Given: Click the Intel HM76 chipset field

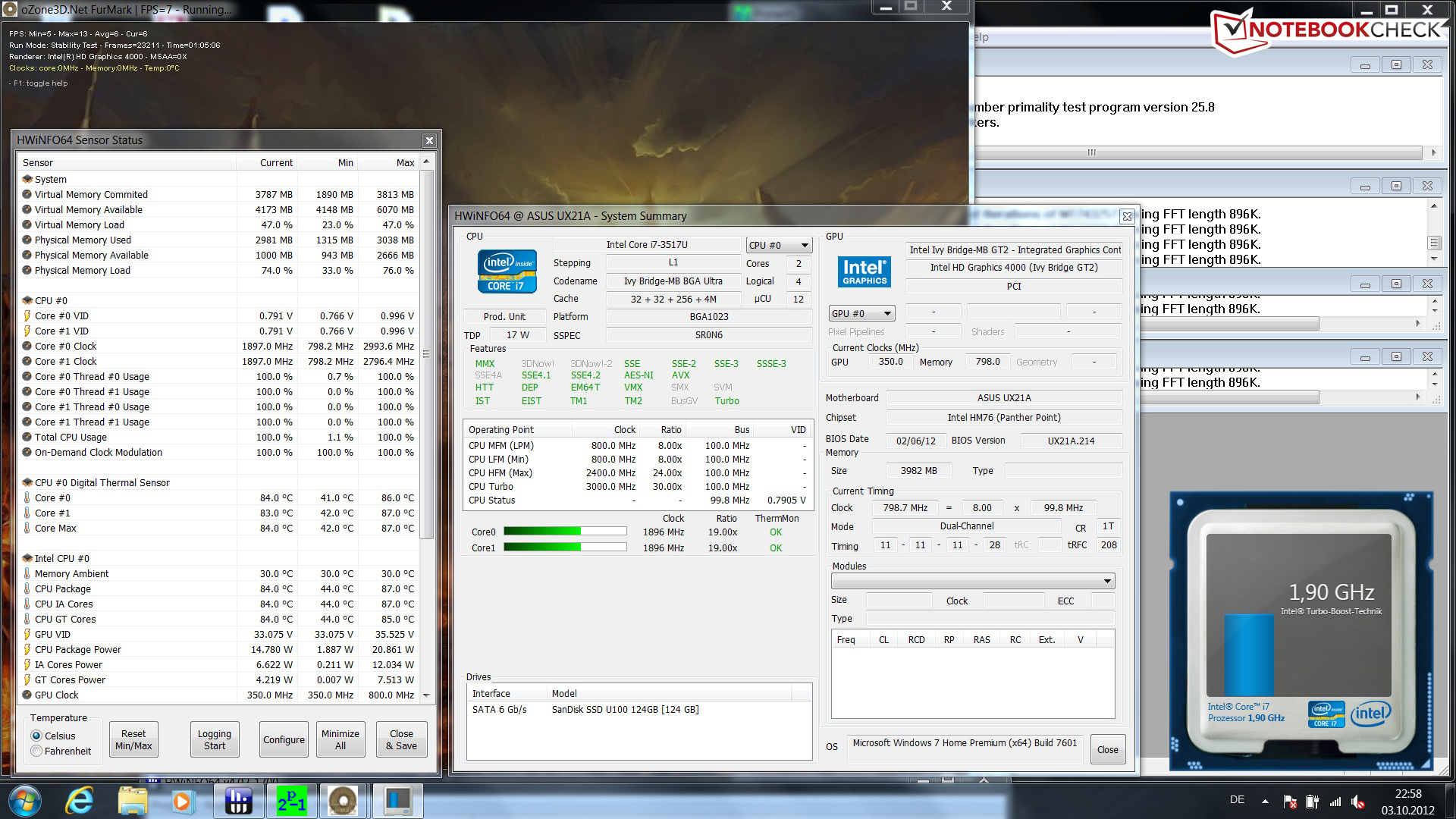Looking at the screenshot, I should [1004, 418].
